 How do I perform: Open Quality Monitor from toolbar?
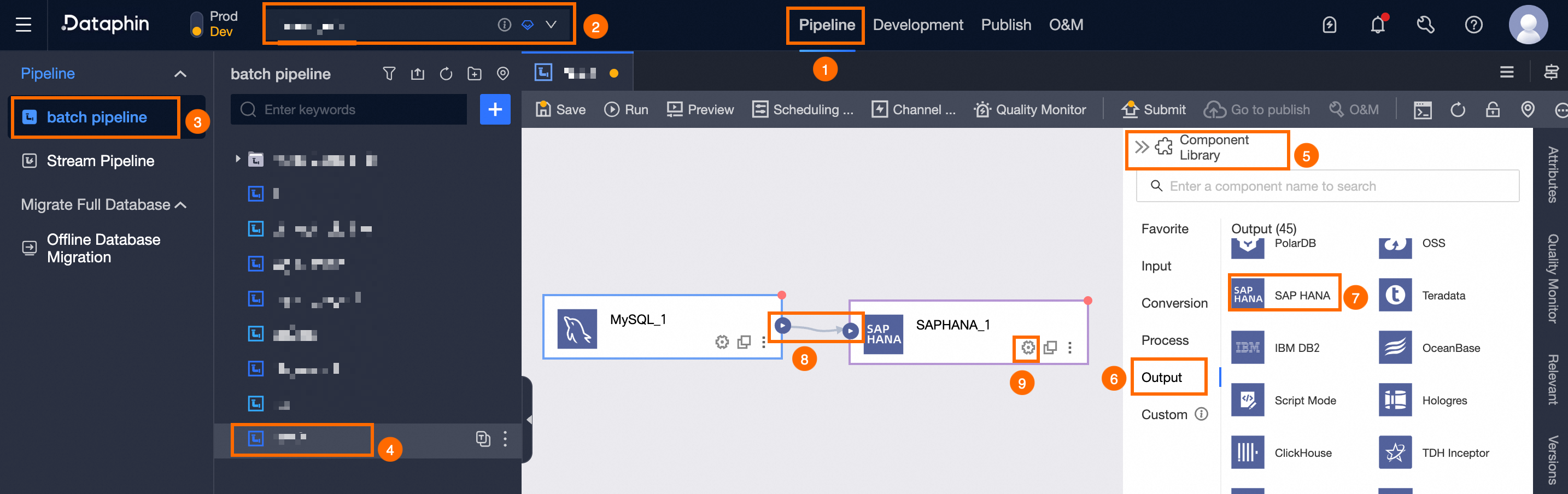pyautogui.click(x=1030, y=109)
